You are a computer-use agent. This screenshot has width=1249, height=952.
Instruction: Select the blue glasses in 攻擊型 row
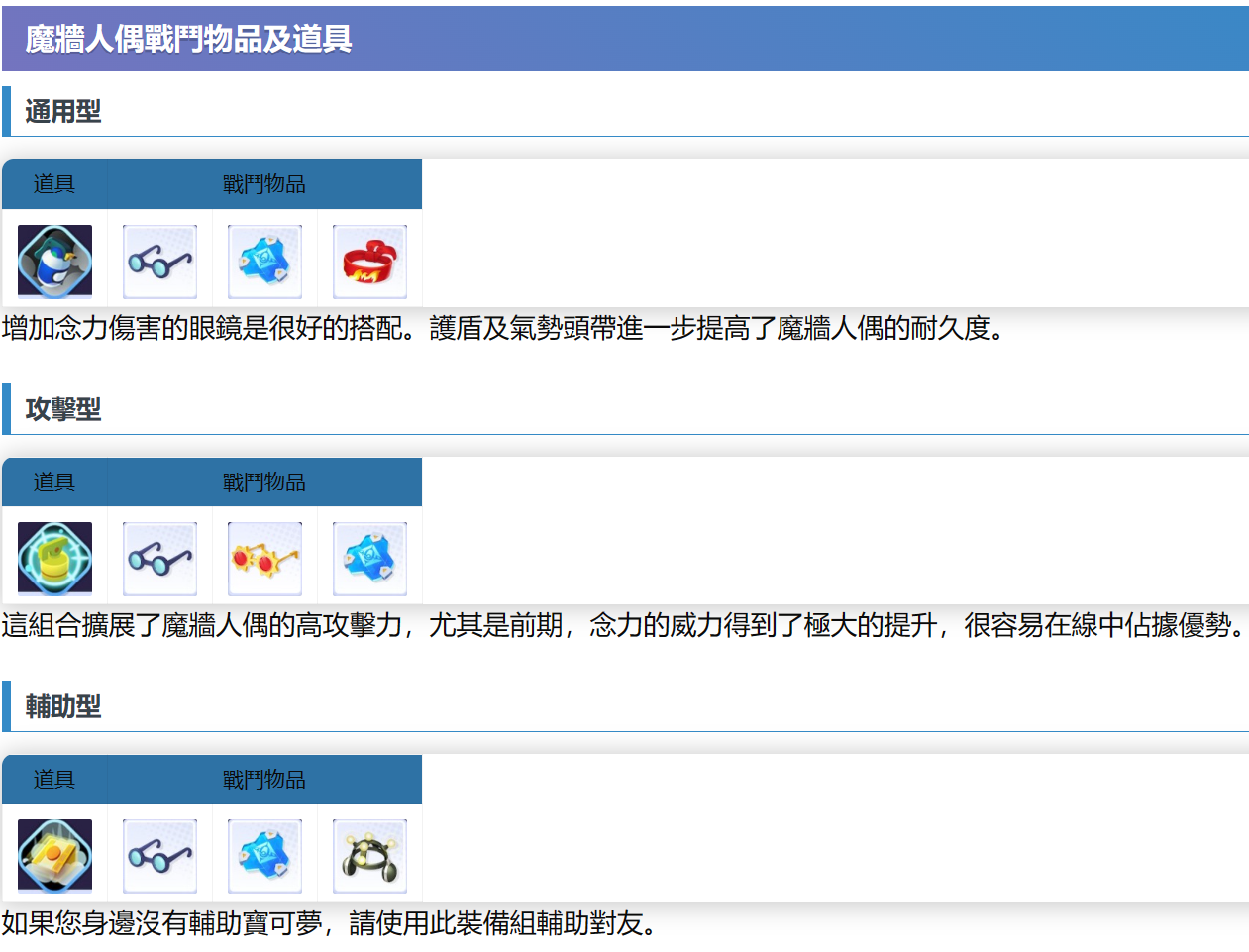pyautogui.click(x=159, y=559)
